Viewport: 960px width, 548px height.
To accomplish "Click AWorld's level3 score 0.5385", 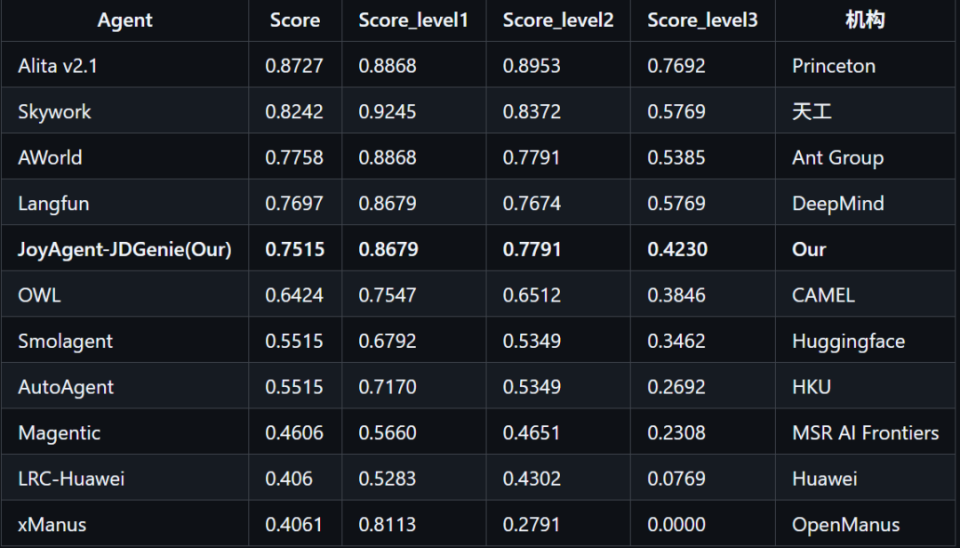I will click(x=677, y=157).
